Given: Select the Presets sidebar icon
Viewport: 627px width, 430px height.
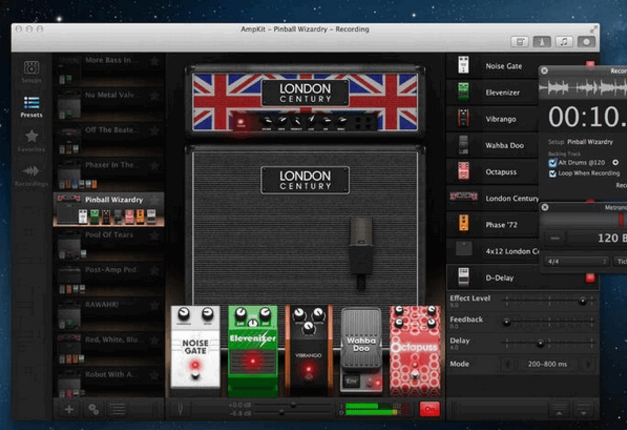Looking at the screenshot, I should tap(31, 106).
